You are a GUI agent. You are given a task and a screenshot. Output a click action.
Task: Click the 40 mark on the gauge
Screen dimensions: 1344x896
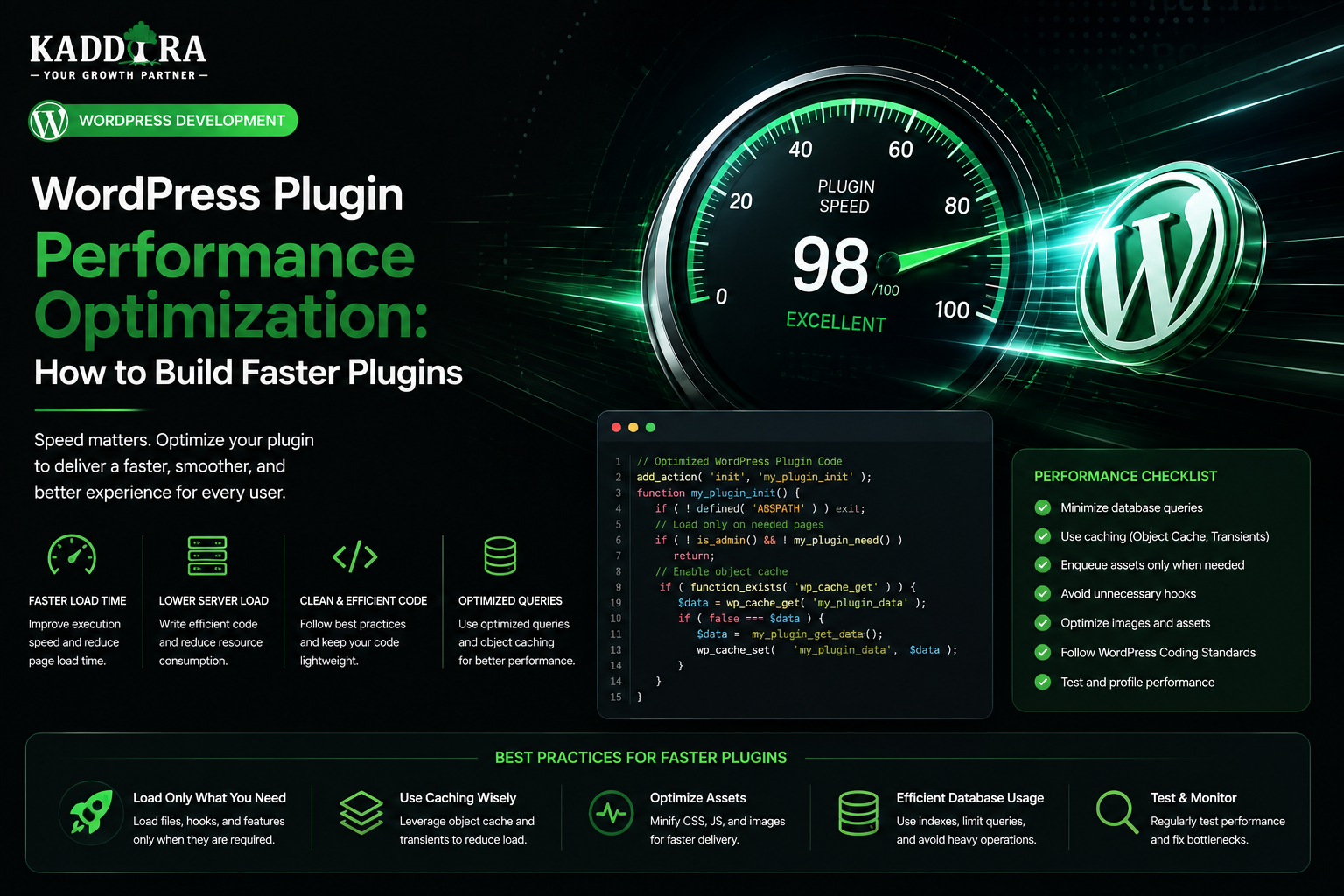pyautogui.click(x=801, y=150)
